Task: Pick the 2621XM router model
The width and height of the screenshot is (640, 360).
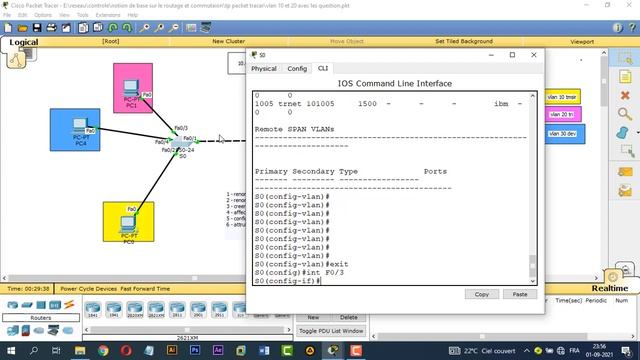Action: [x=156, y=310]
